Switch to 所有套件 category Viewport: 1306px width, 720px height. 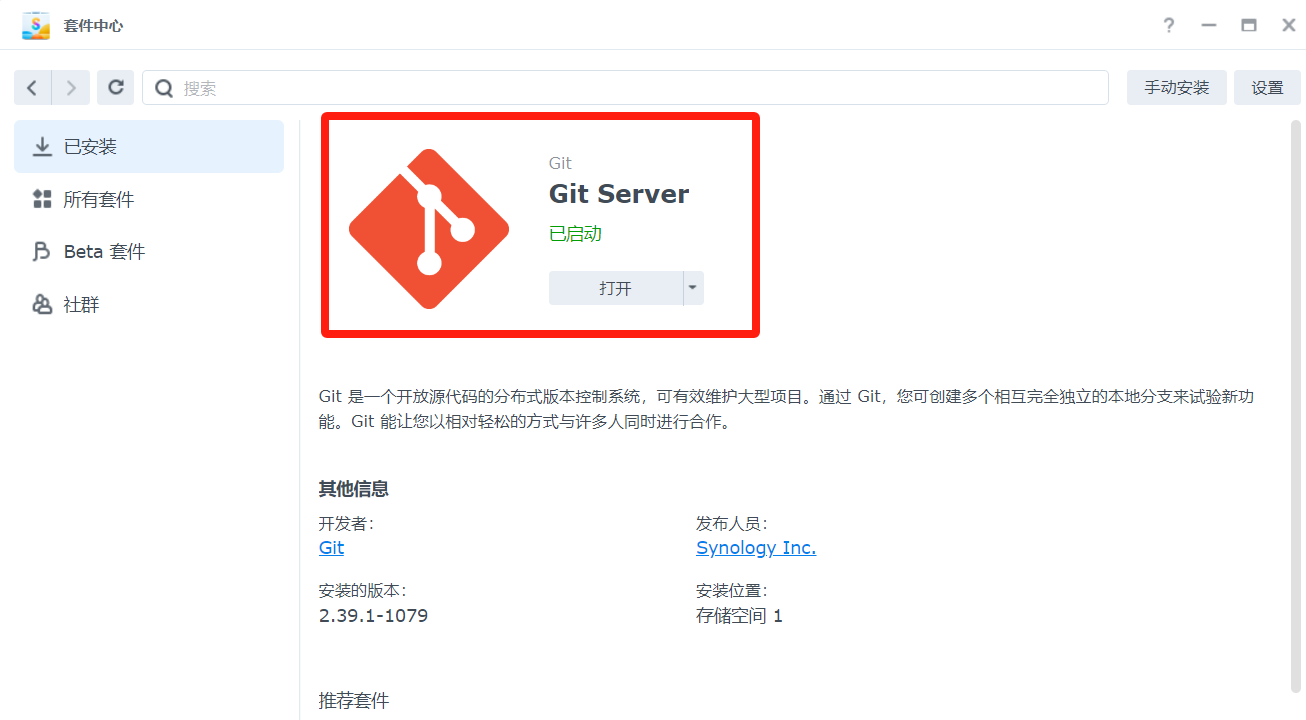click(x=98, y=200)
